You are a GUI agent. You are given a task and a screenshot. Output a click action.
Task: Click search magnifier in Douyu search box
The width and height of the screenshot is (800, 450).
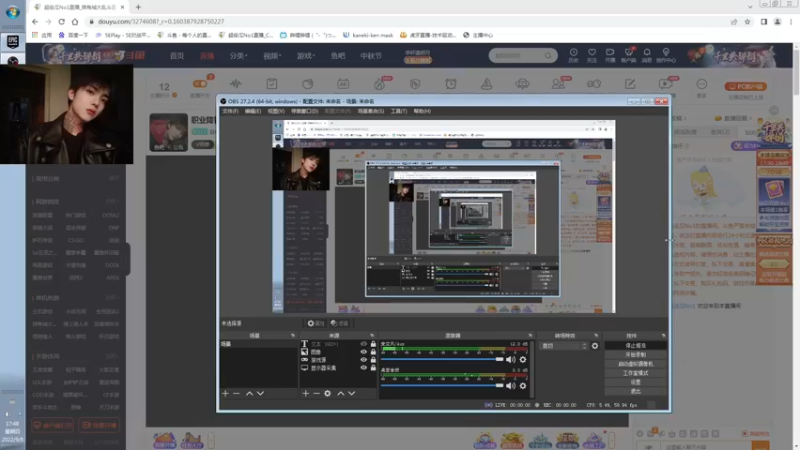point(548,55)
